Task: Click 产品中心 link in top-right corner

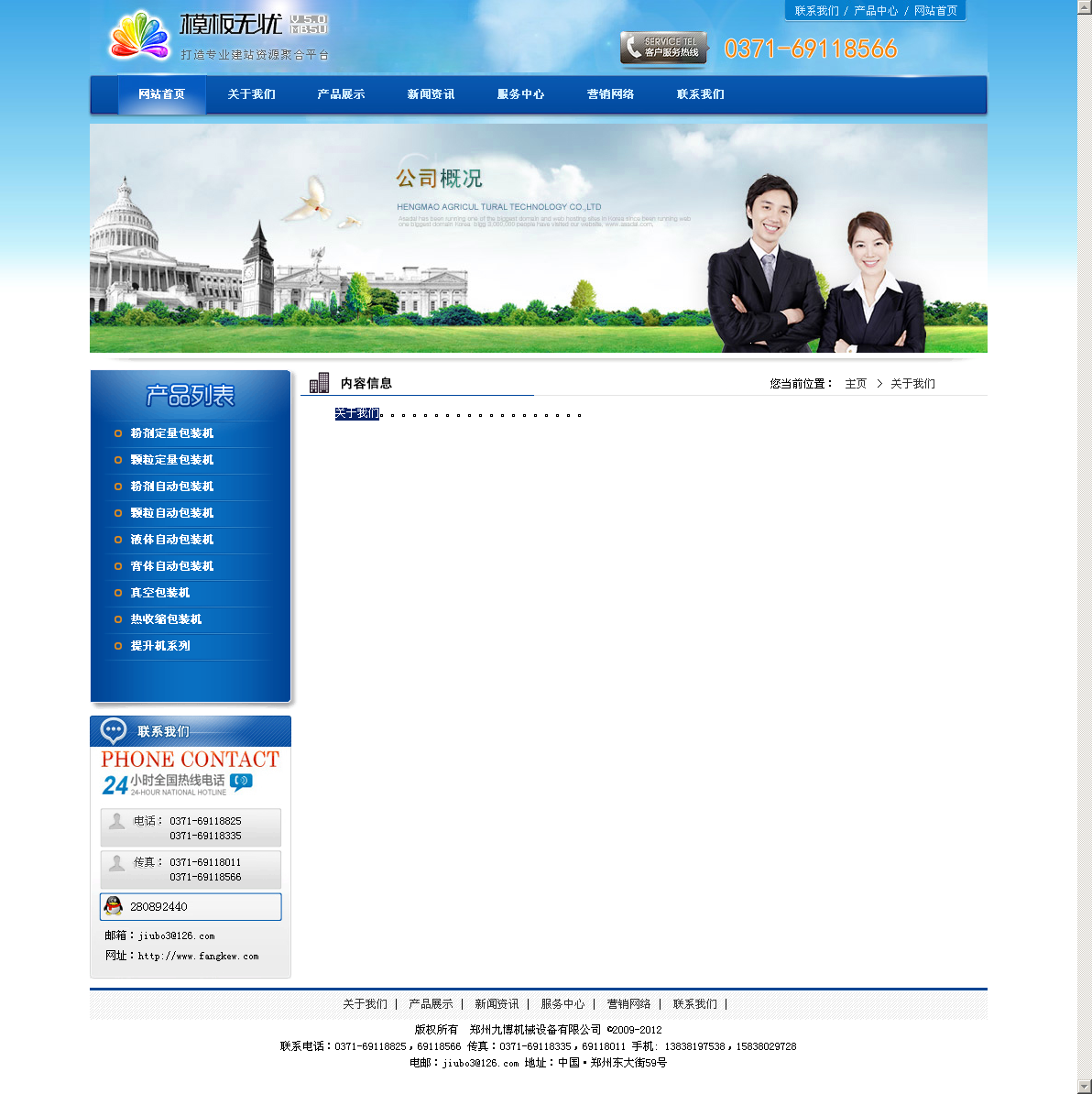Action: tap(876, 11)
